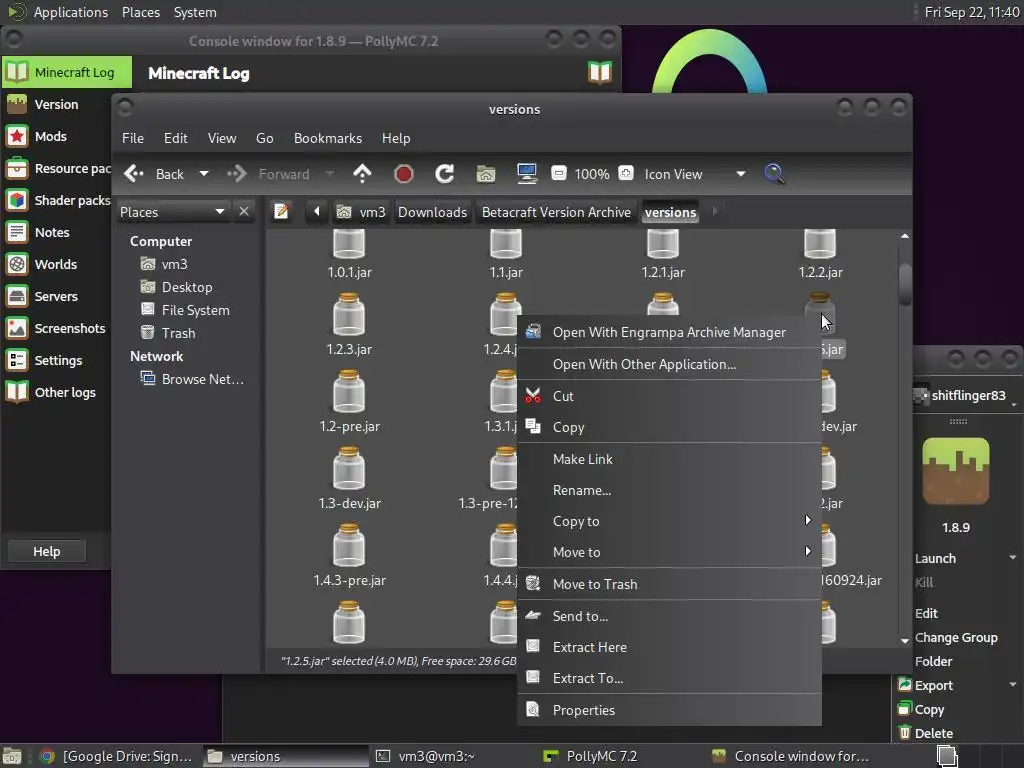Click Change Group in PollyMC panel
Image resolution: width=1024 pixels, height=768 pixels.
click(956, 637)
